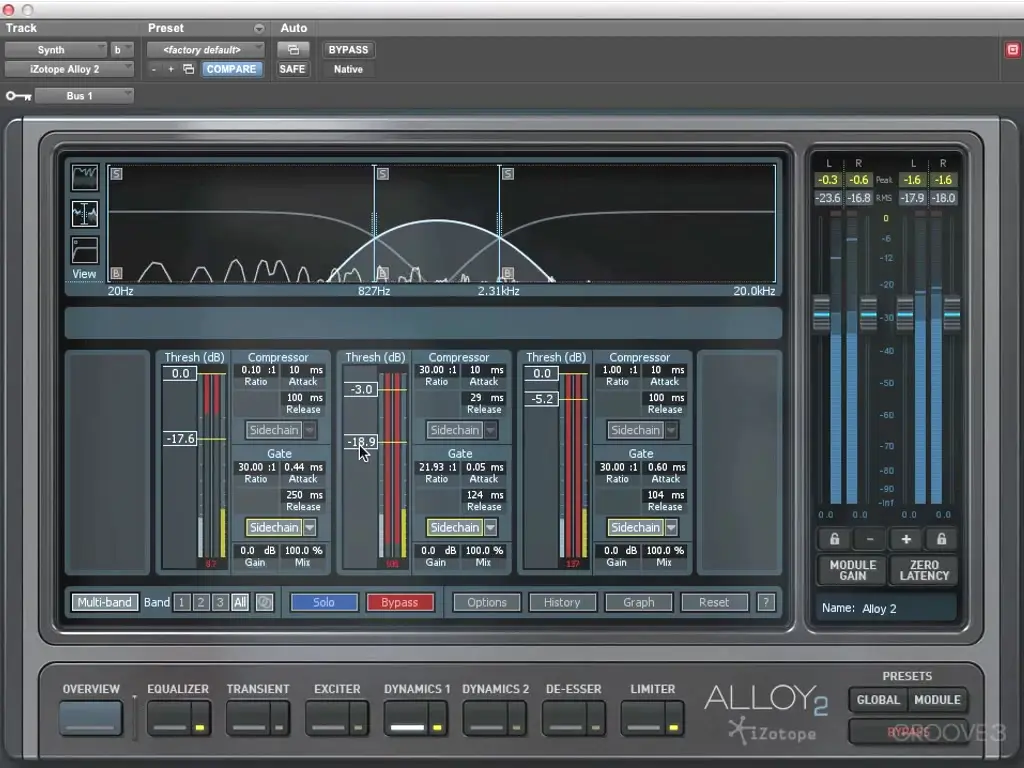Select Band 2 number button
The height and width of the screenshot is (768, 1024).
(x=201, y=602)
